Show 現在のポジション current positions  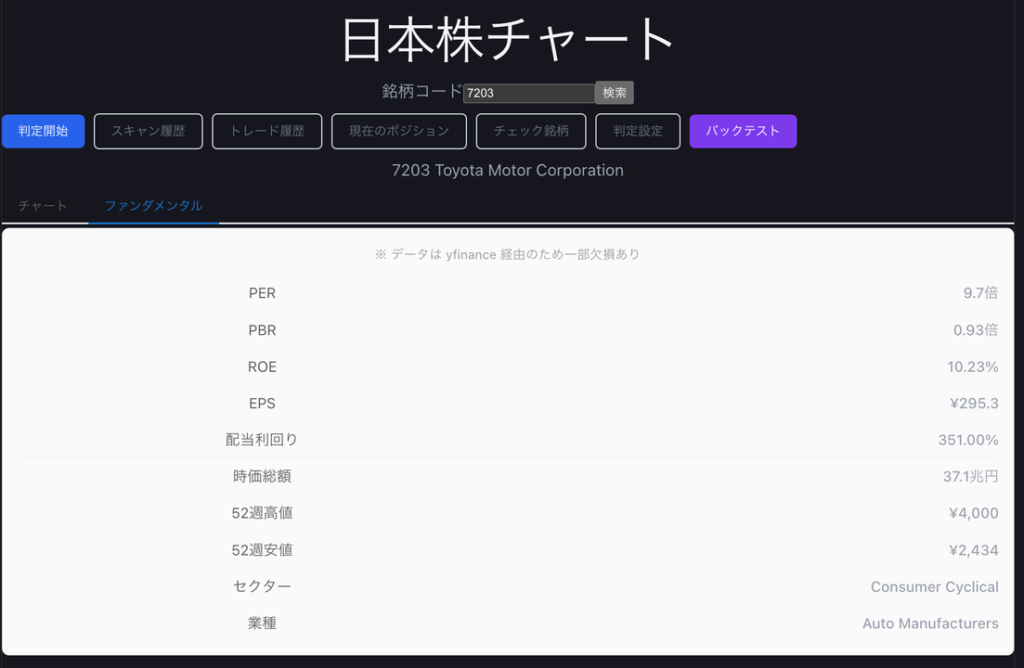399,131
